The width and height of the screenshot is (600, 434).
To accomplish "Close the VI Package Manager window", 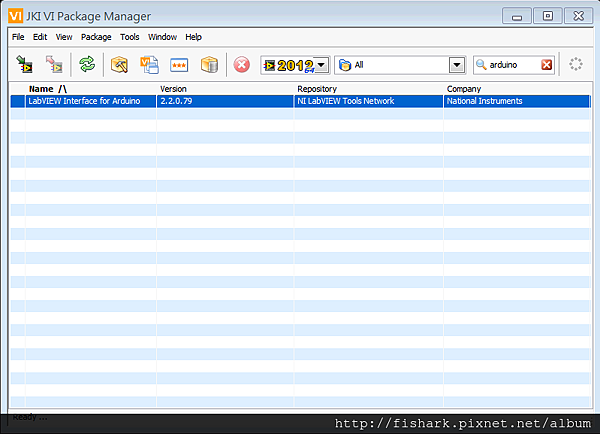I will (579, 16).
